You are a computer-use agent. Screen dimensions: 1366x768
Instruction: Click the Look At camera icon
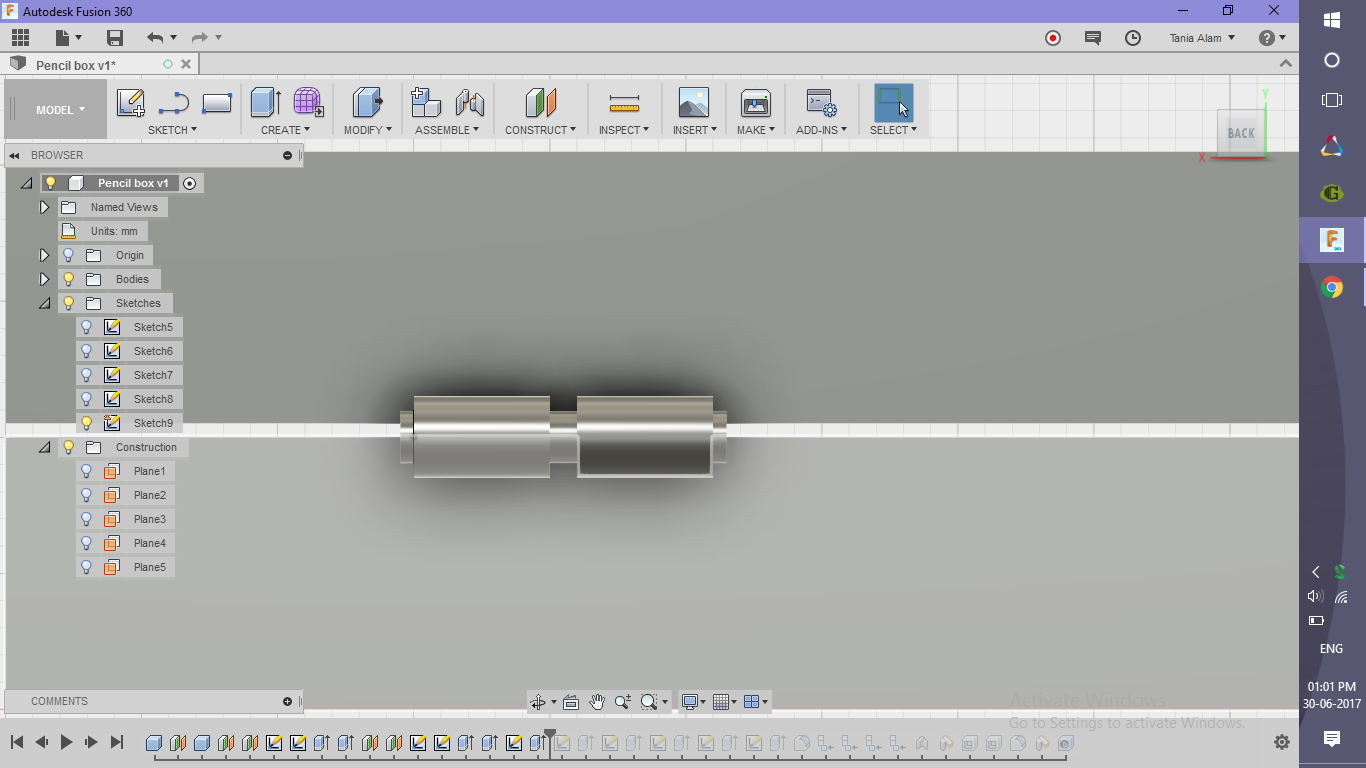[x=571, y=702]
